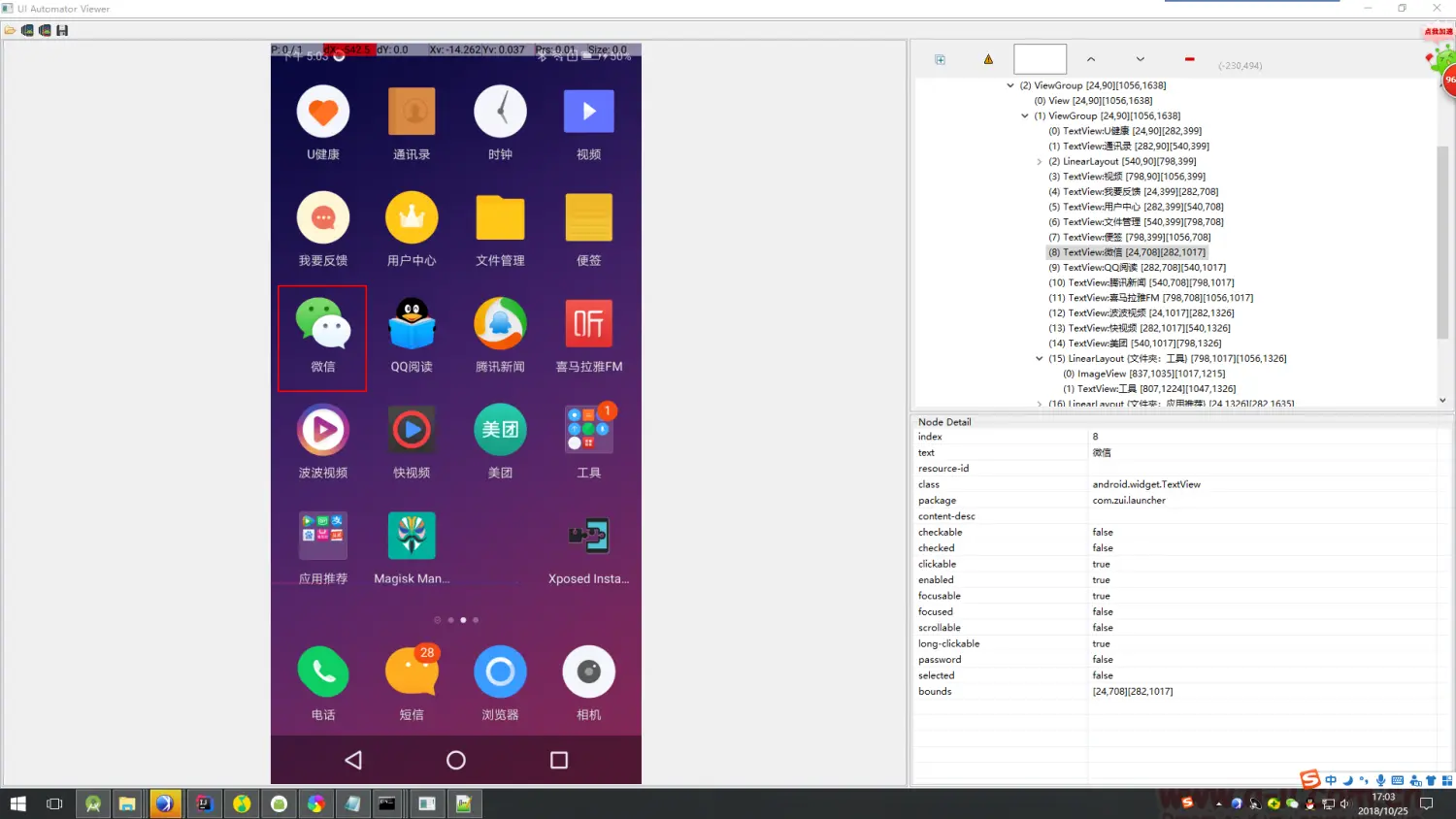Click the 腾讯新闻 news app icon
This screenshot has width=1456, height=819.
pyautogui.click(x=500, y=323)
